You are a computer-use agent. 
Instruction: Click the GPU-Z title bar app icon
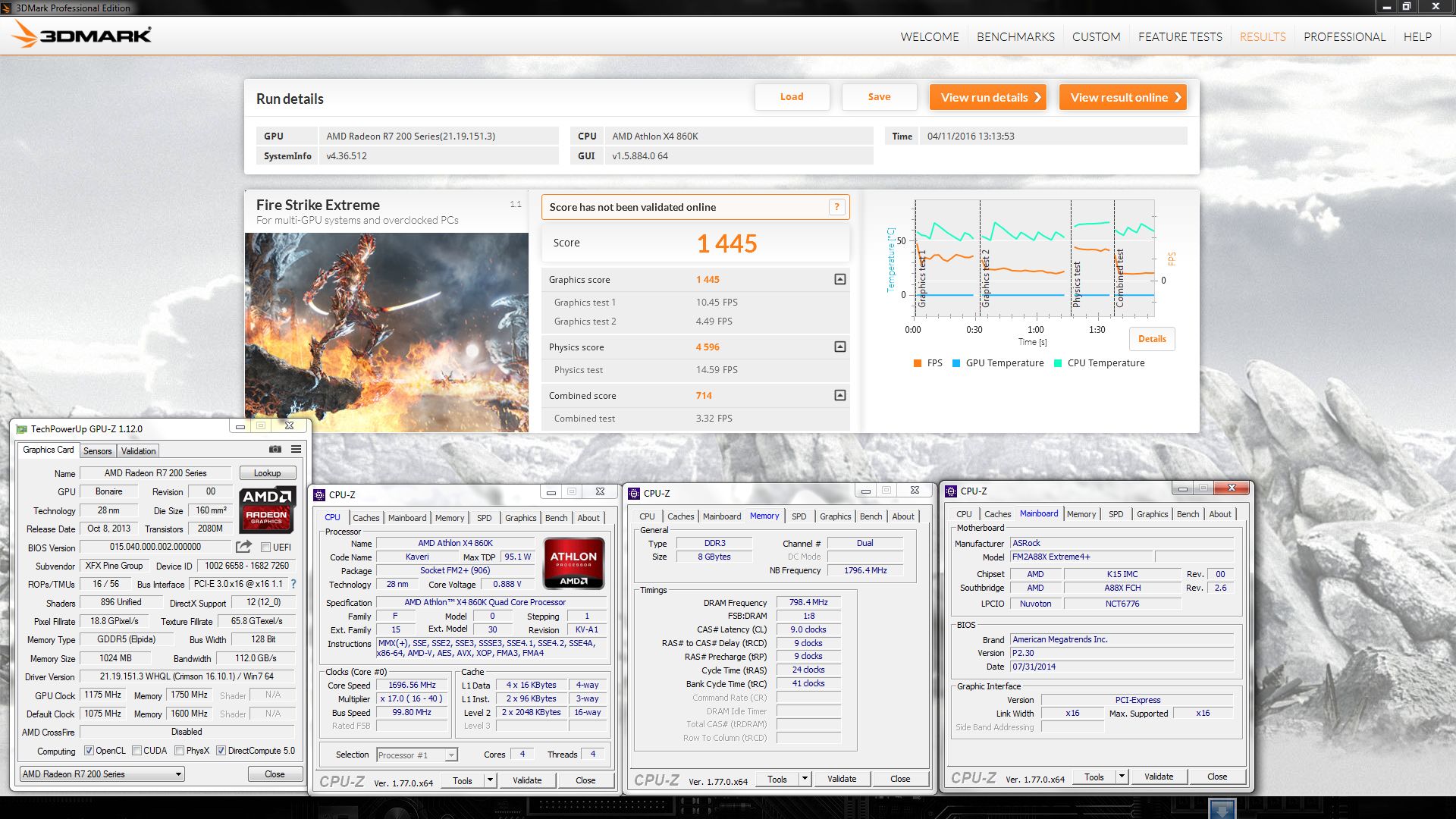click(x=22, y=429)
